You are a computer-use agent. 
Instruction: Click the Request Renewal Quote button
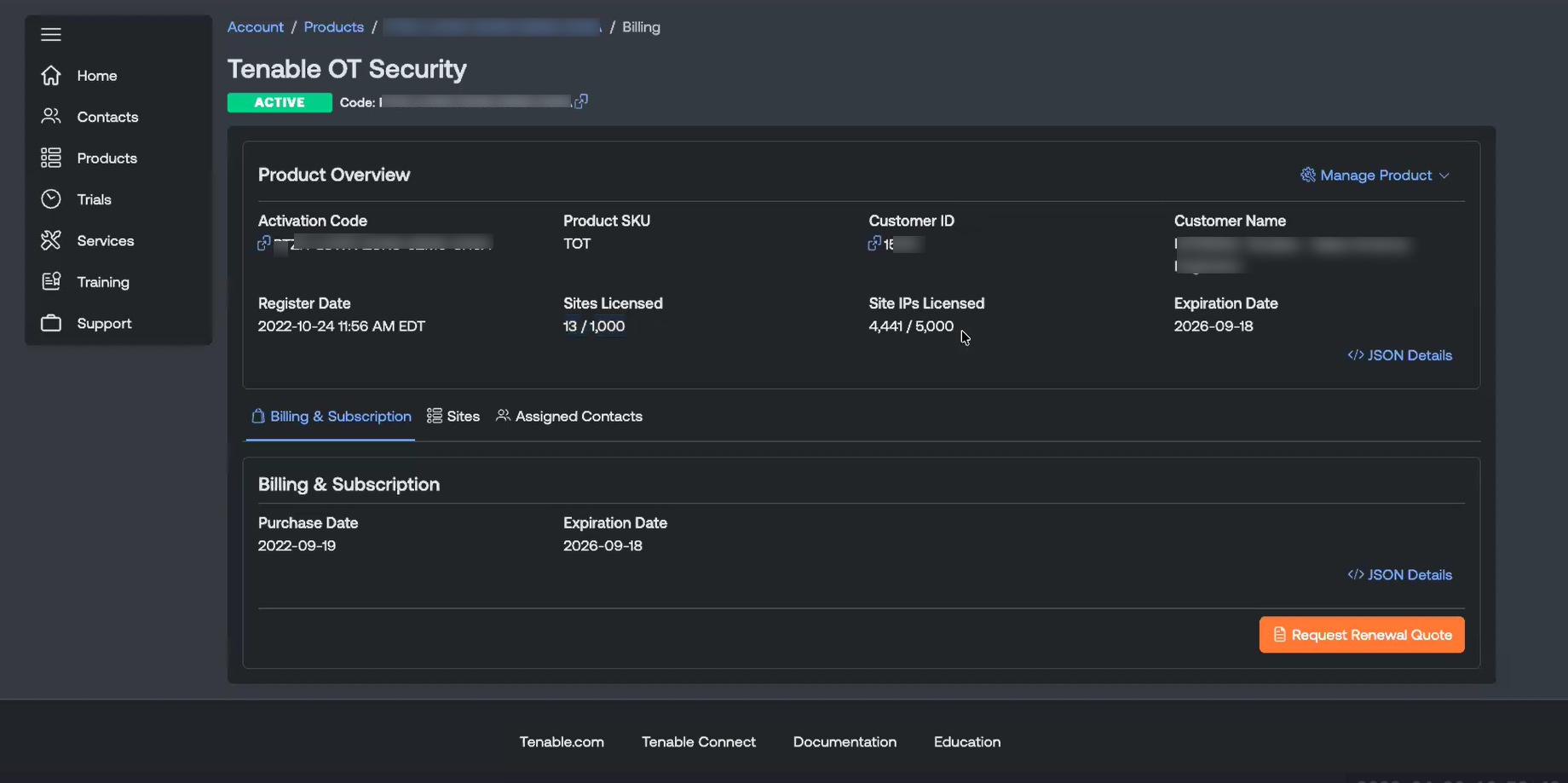(x=1362, y=635)
